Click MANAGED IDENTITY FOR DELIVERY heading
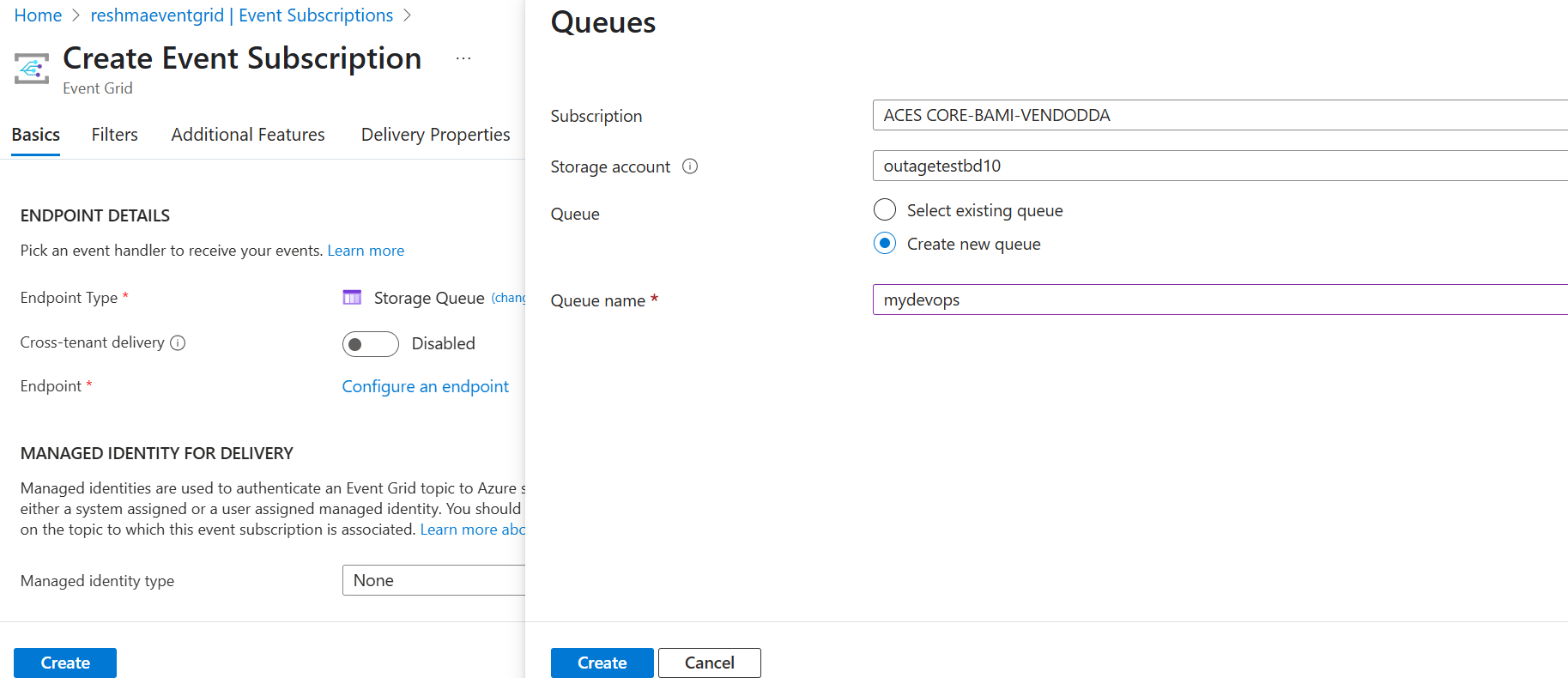 coord(157,453)
